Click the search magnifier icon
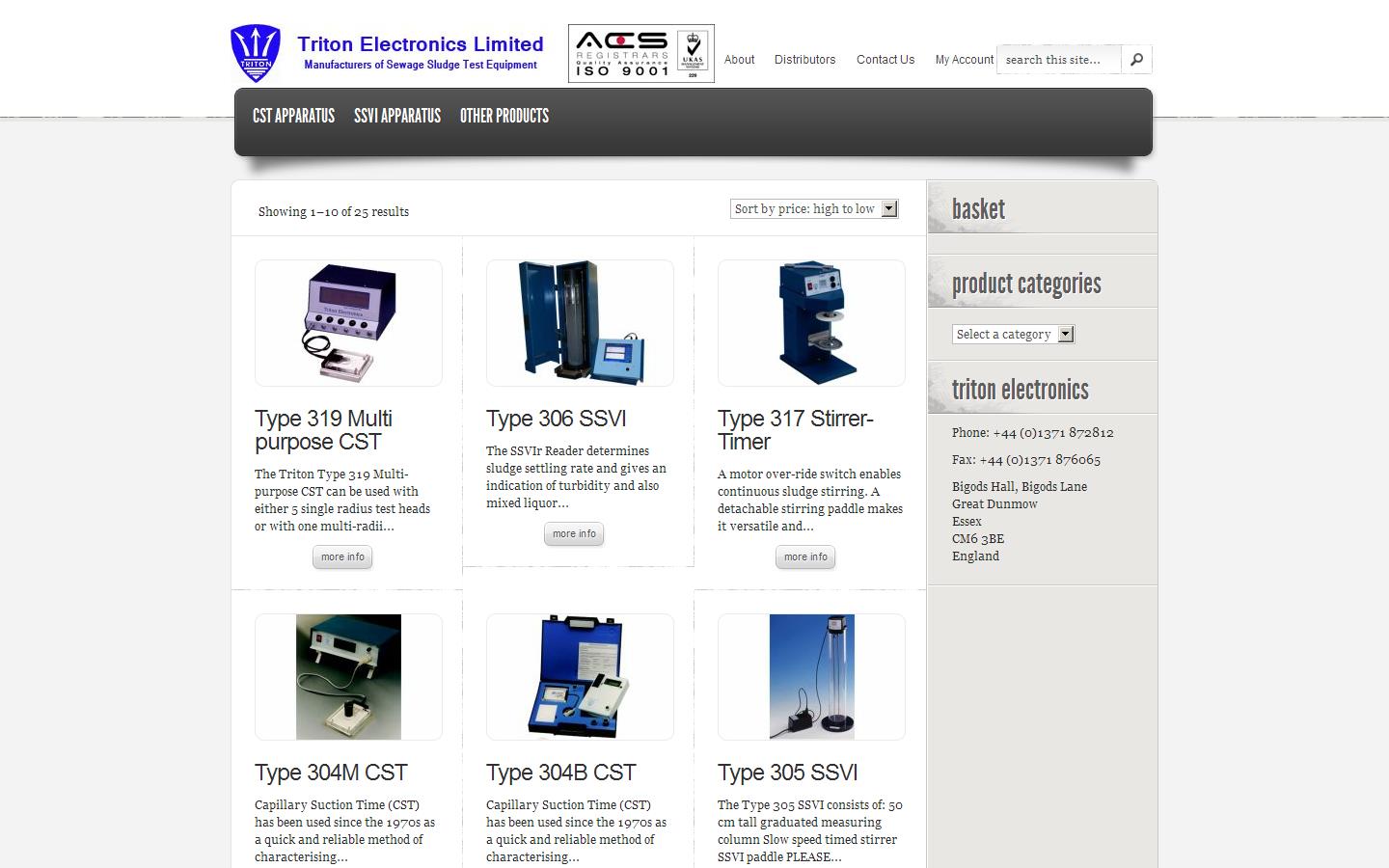Screen dimensions: 1389x868 pyautogui.click(x=1135, y=59)
